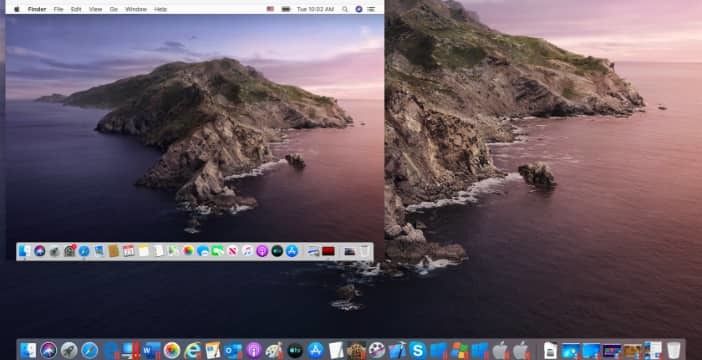The width and height of the screenshot is (702, 360).
Task: Open Finder in the dark bottom dock
Action: [28, 350]
